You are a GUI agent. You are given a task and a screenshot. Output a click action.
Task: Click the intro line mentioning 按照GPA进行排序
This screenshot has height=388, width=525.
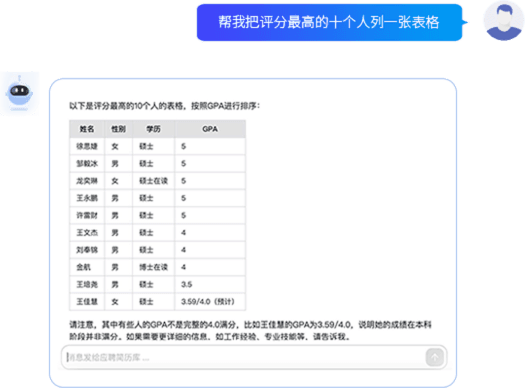(x=164, y=106)
